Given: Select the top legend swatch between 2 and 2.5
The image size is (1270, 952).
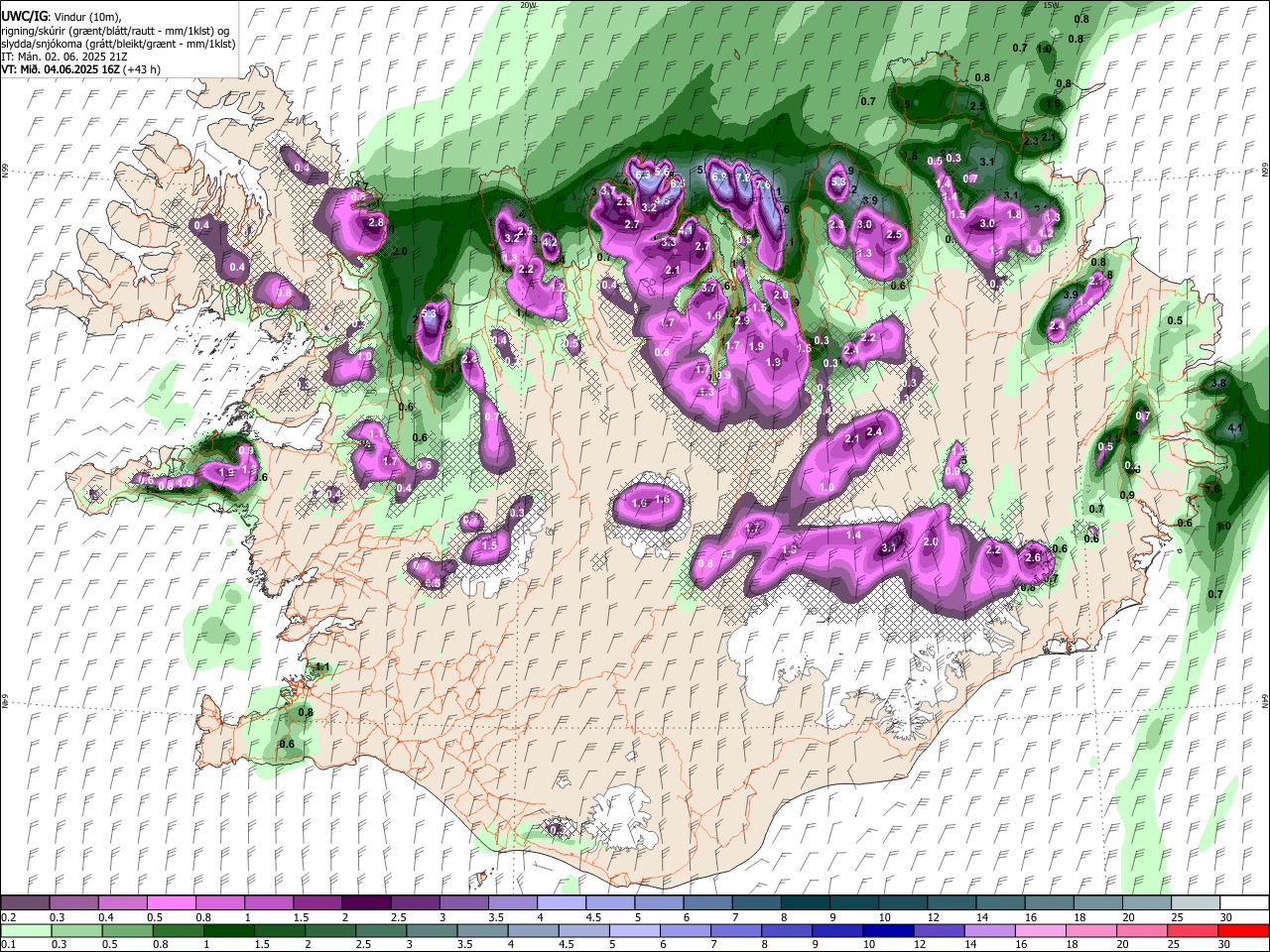Looking at the screenshot, I should pos(366,903).
